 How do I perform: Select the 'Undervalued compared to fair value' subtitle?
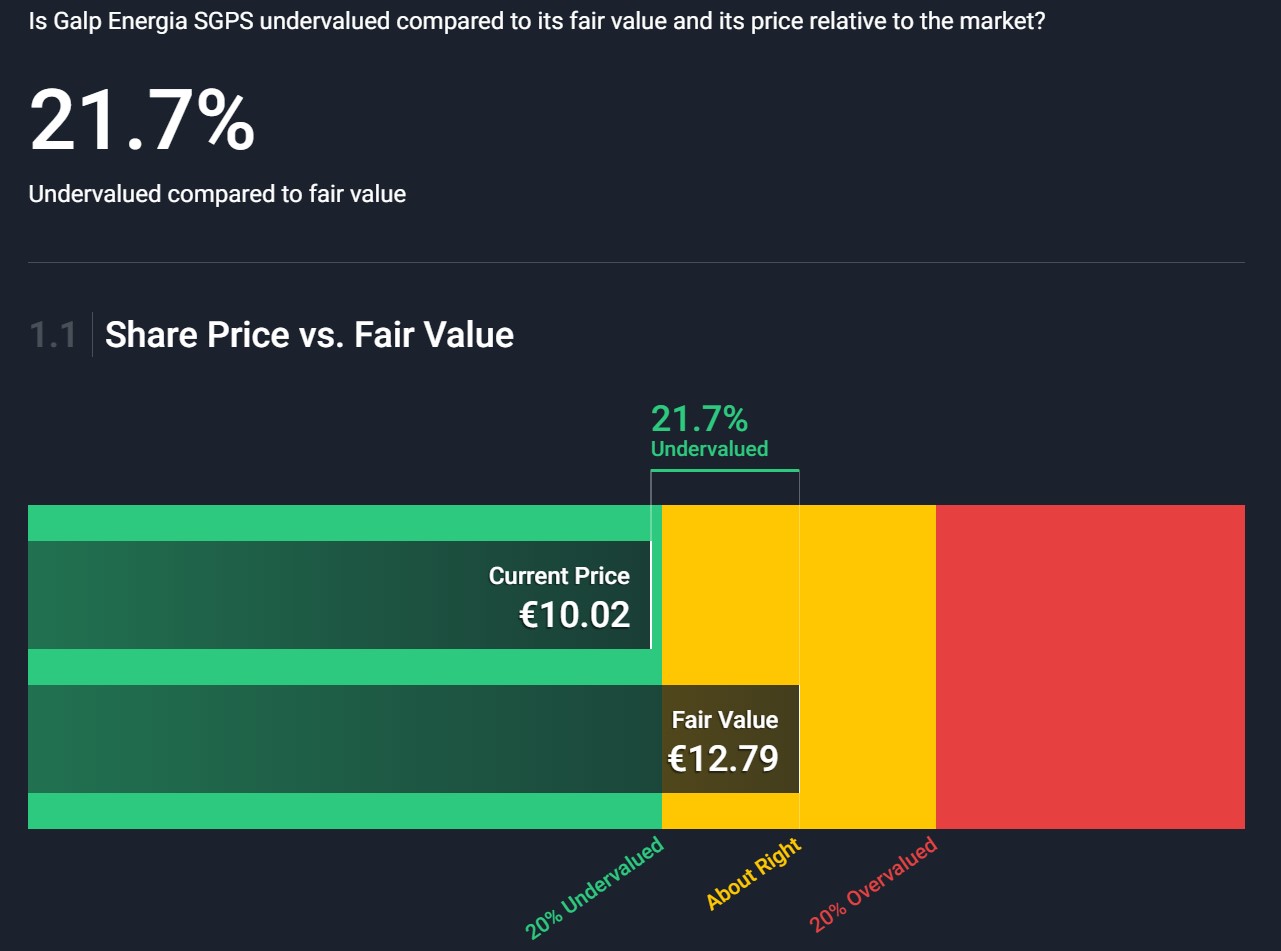tap(217, 194)
